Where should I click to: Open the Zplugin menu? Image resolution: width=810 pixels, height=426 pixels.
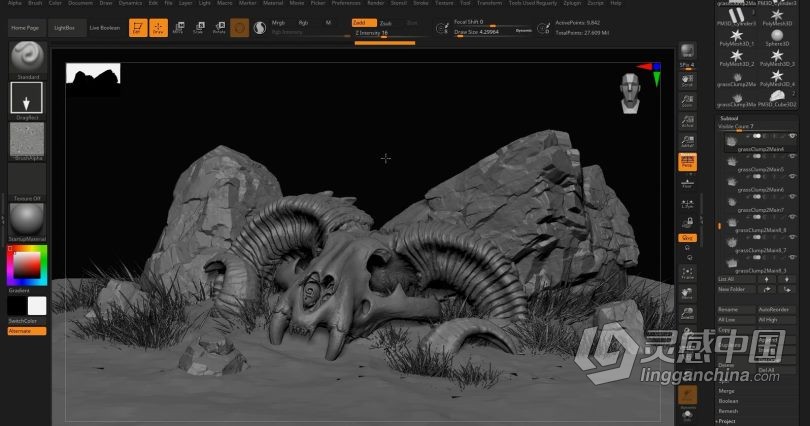tap(572, 3)
